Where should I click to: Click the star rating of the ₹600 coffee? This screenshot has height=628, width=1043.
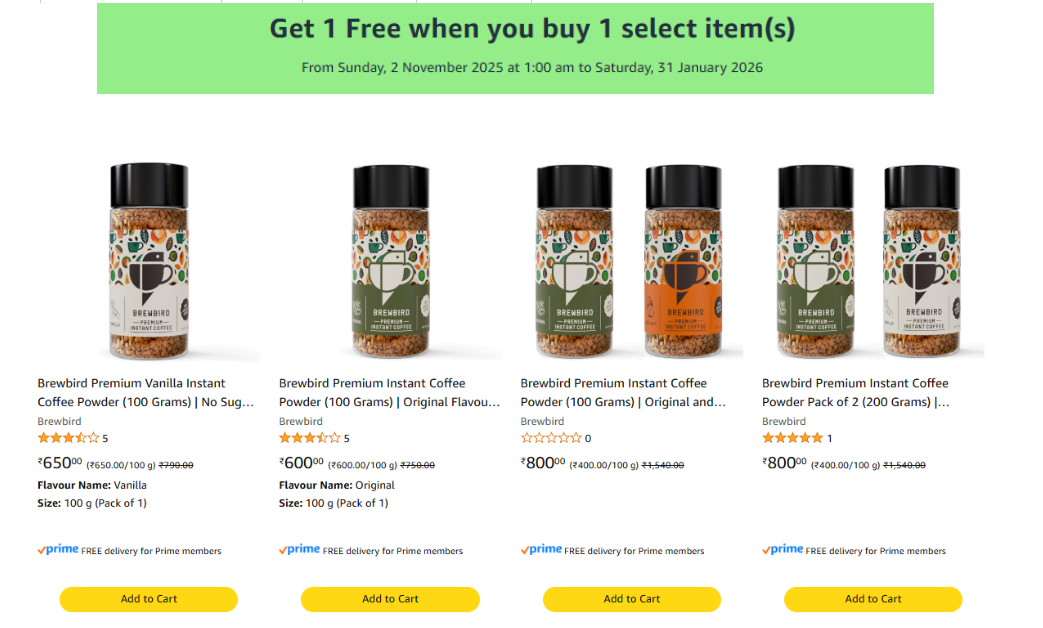point(310,438)
